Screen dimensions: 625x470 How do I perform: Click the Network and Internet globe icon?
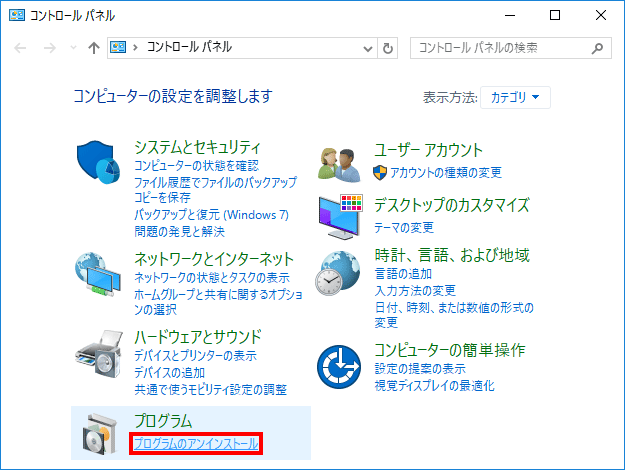(98, 275)
